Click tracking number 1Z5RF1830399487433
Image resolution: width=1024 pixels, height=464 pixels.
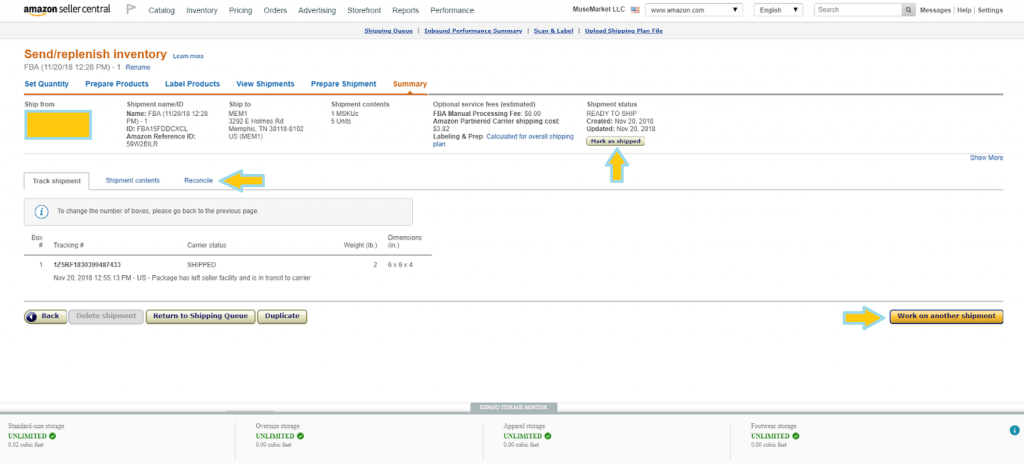click(x=87, y=265)
